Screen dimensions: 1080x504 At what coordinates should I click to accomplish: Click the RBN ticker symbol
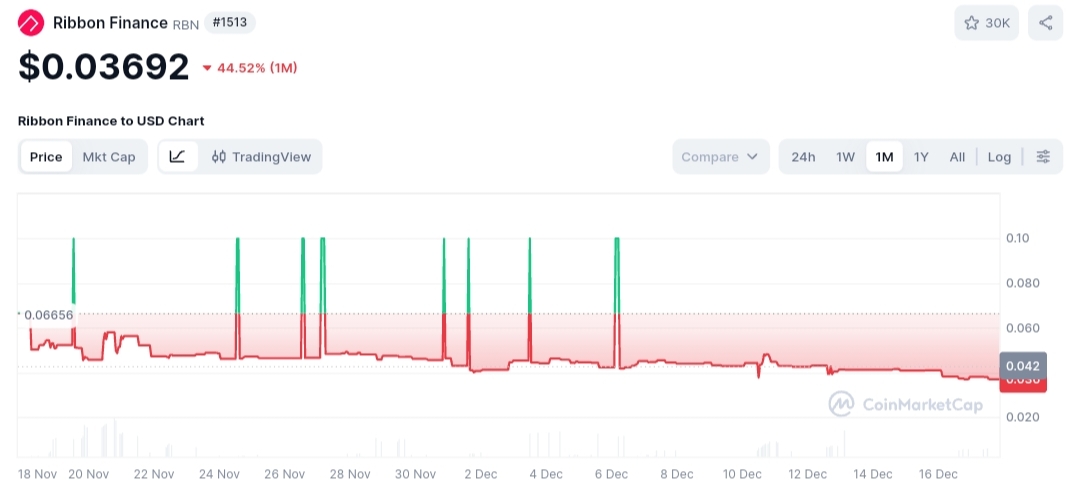185,25
